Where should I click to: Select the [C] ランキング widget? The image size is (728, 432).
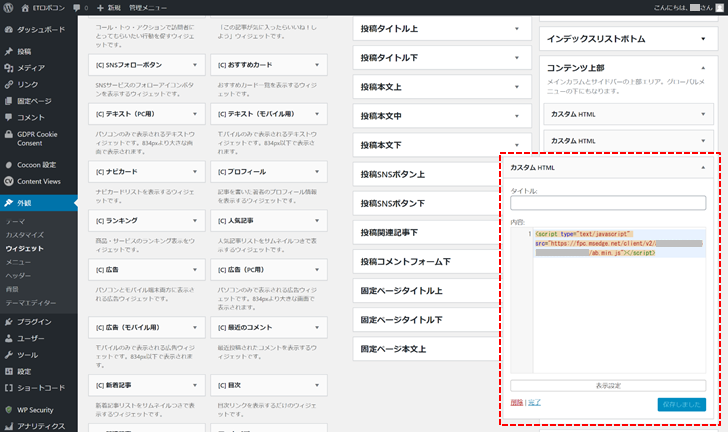147,221
